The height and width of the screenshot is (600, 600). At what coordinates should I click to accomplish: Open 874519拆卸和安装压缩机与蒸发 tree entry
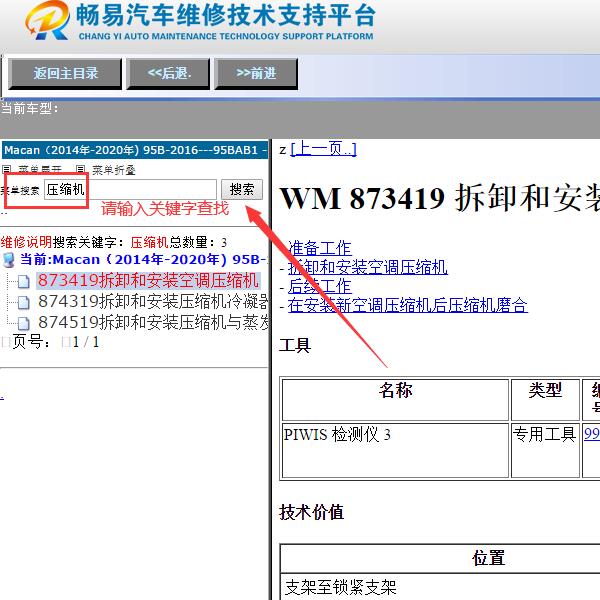click(x=153, y=323)
